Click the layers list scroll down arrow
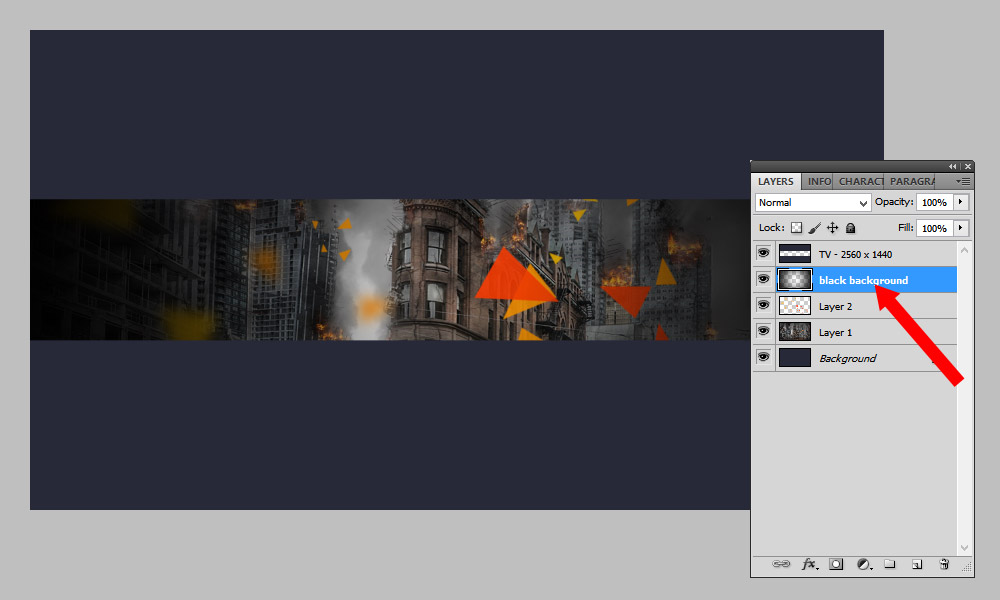Image resolution: width=1000 pixels, height=600 pixels. (964, 548)
